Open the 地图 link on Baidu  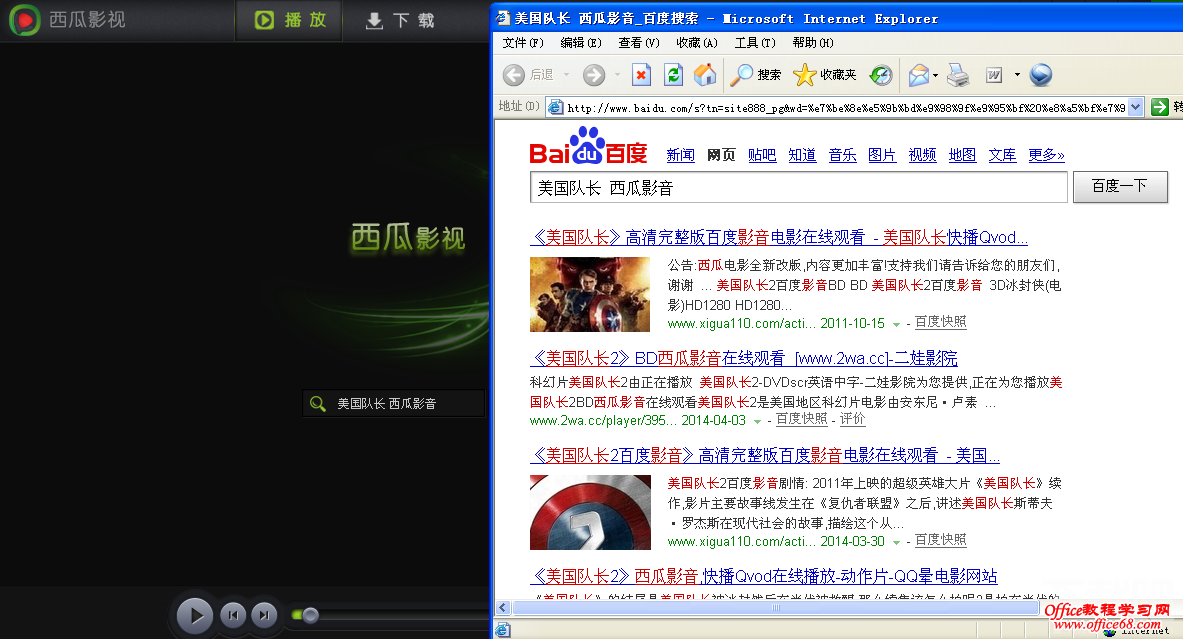(962, 155)
